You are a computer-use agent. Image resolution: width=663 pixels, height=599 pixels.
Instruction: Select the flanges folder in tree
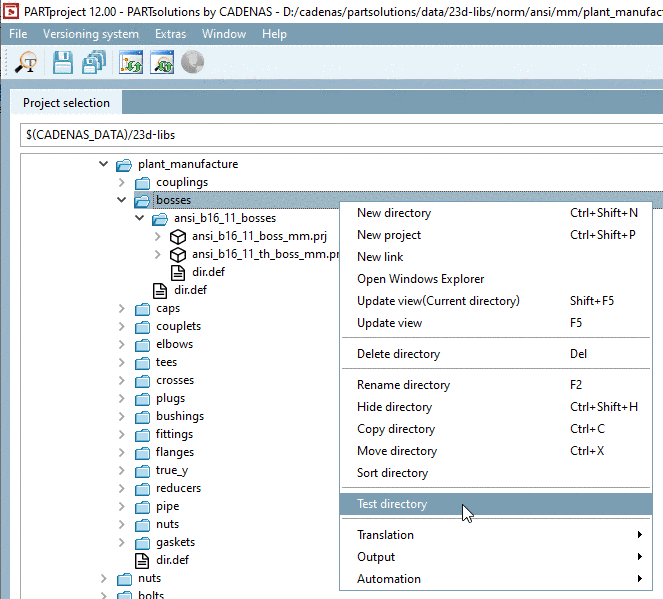tap(174, 452)
